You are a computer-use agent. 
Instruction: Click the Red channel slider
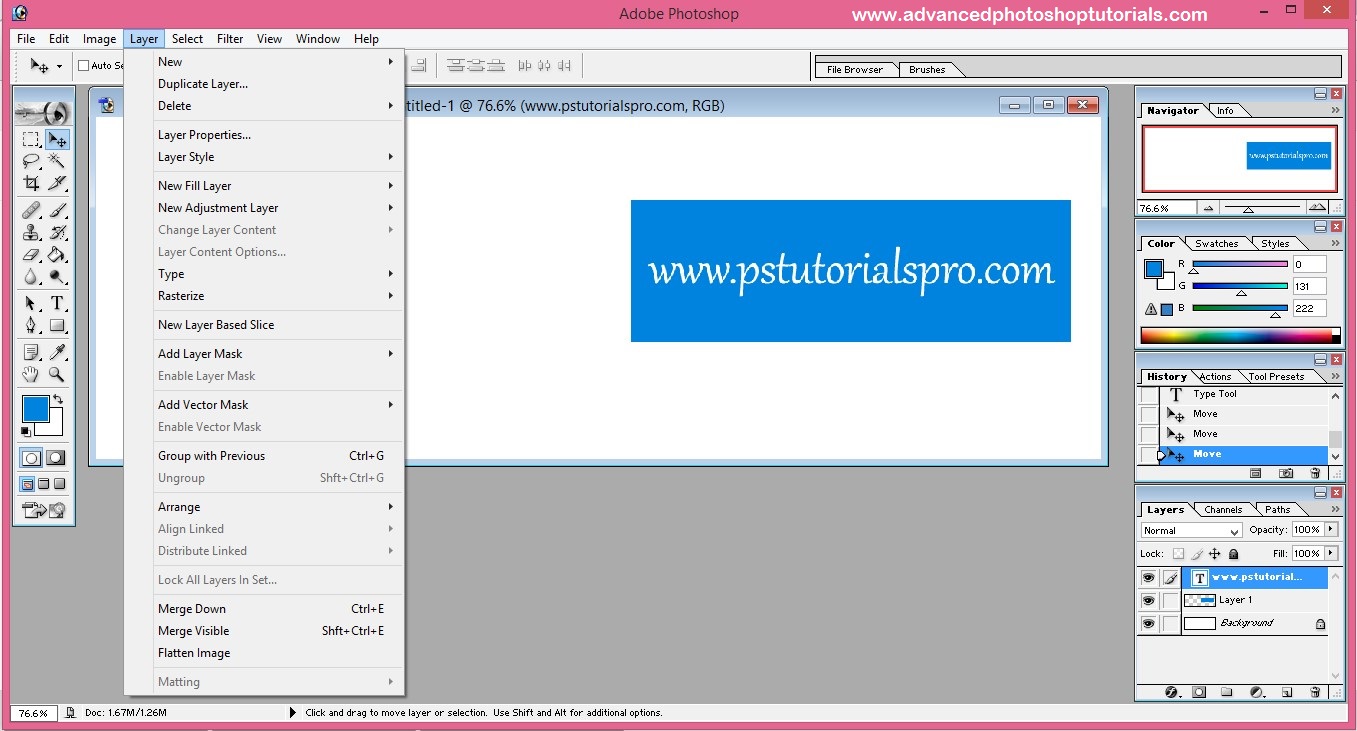pyautogui.click(x=1239, y=265)
